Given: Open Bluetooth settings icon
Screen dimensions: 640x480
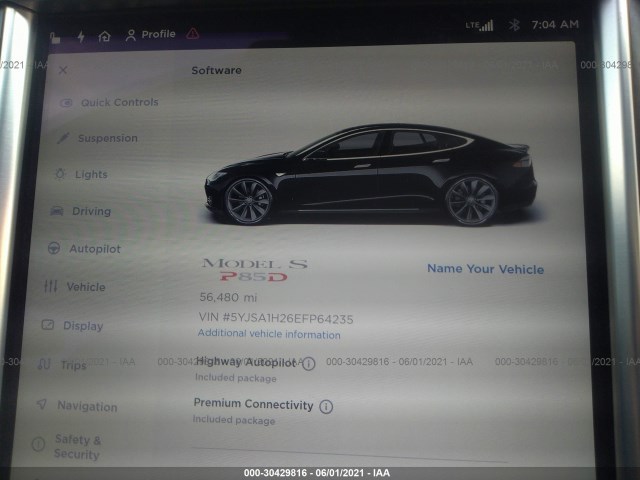Looking at the screenshot, I should pos(514,25).
